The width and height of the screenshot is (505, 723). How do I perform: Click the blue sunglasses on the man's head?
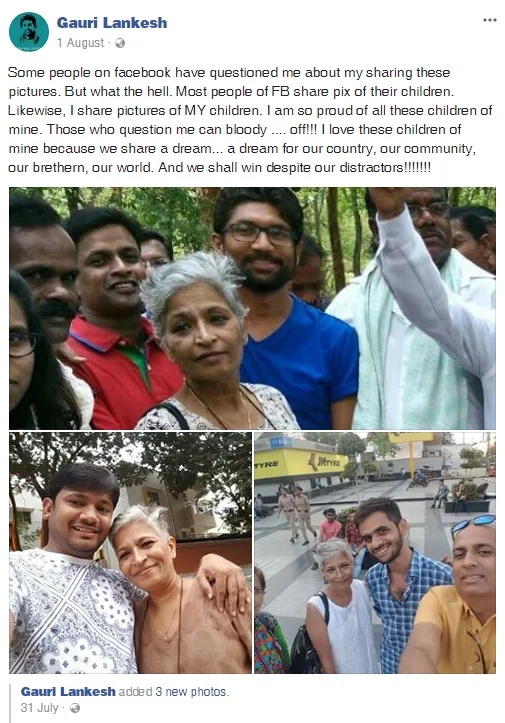pyautogui.click(x=473, y=524)
